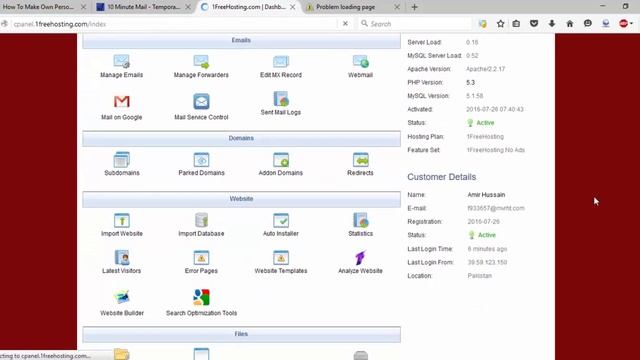Open the Latest Visitors icon
The width and height of the screenshot is (640, 360).
122,258
